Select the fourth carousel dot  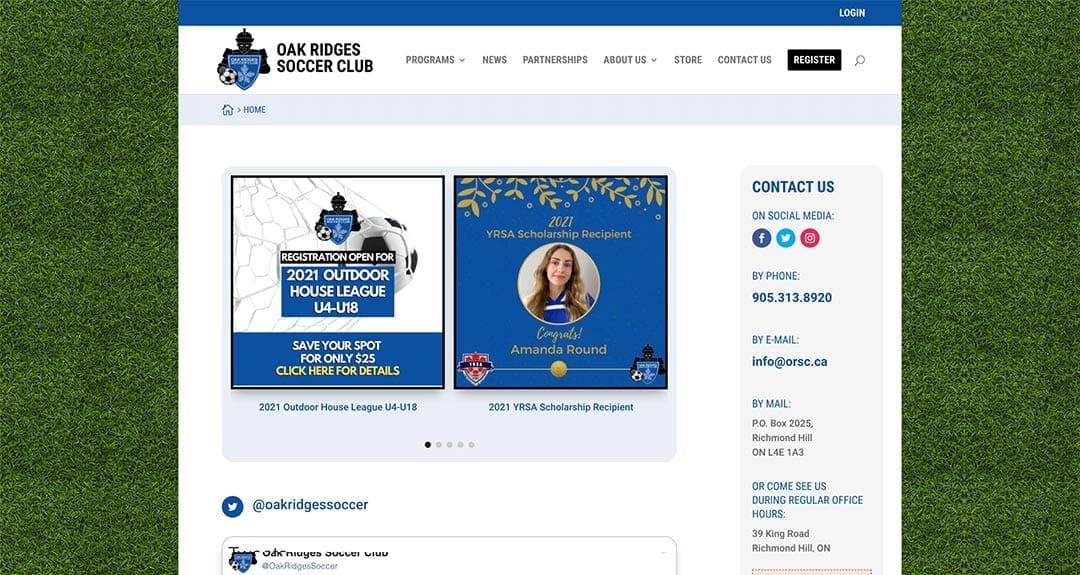pos(461,445)
